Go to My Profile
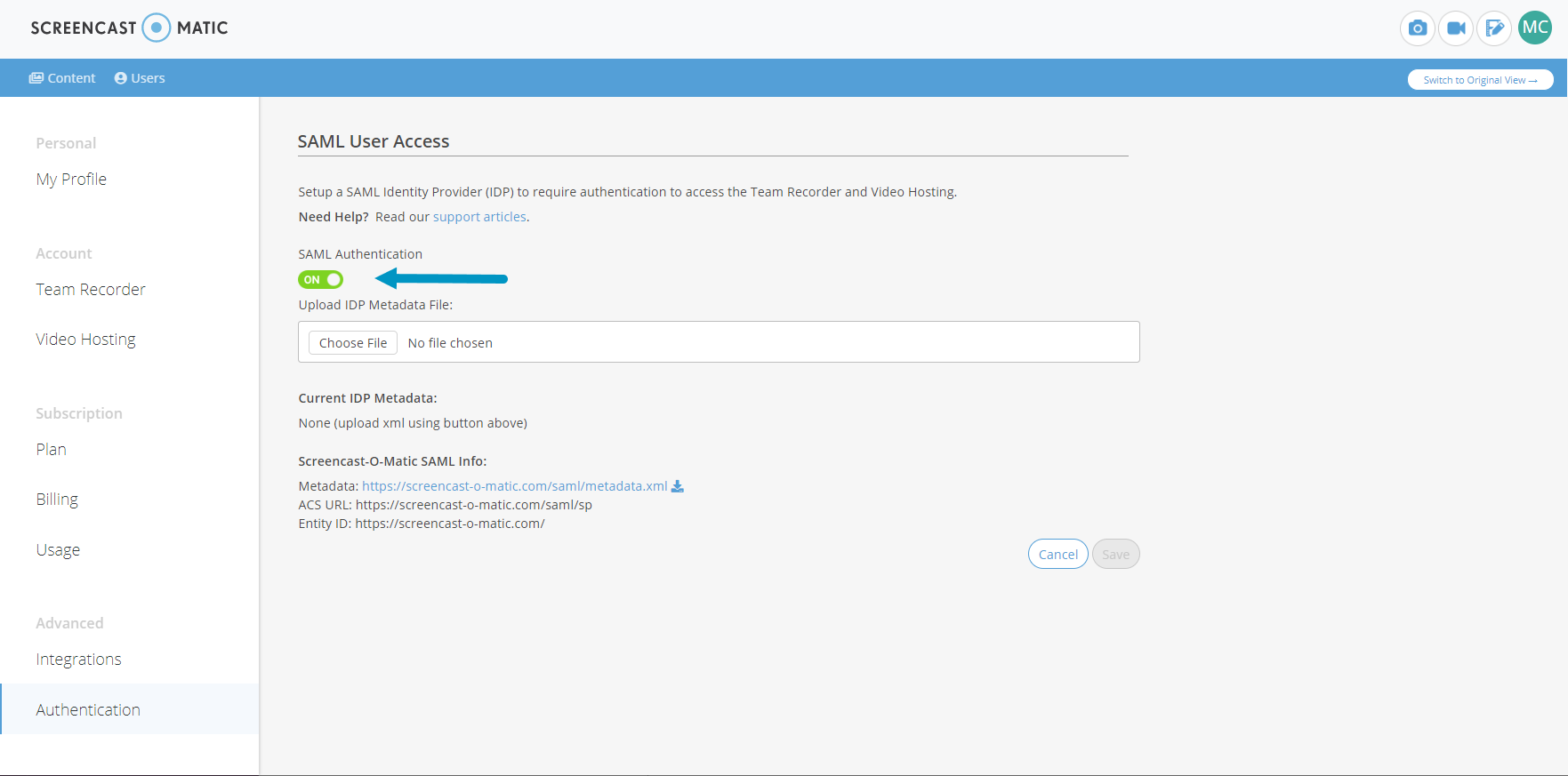The width and height of the screenshot is (1568, 776). 71,180
